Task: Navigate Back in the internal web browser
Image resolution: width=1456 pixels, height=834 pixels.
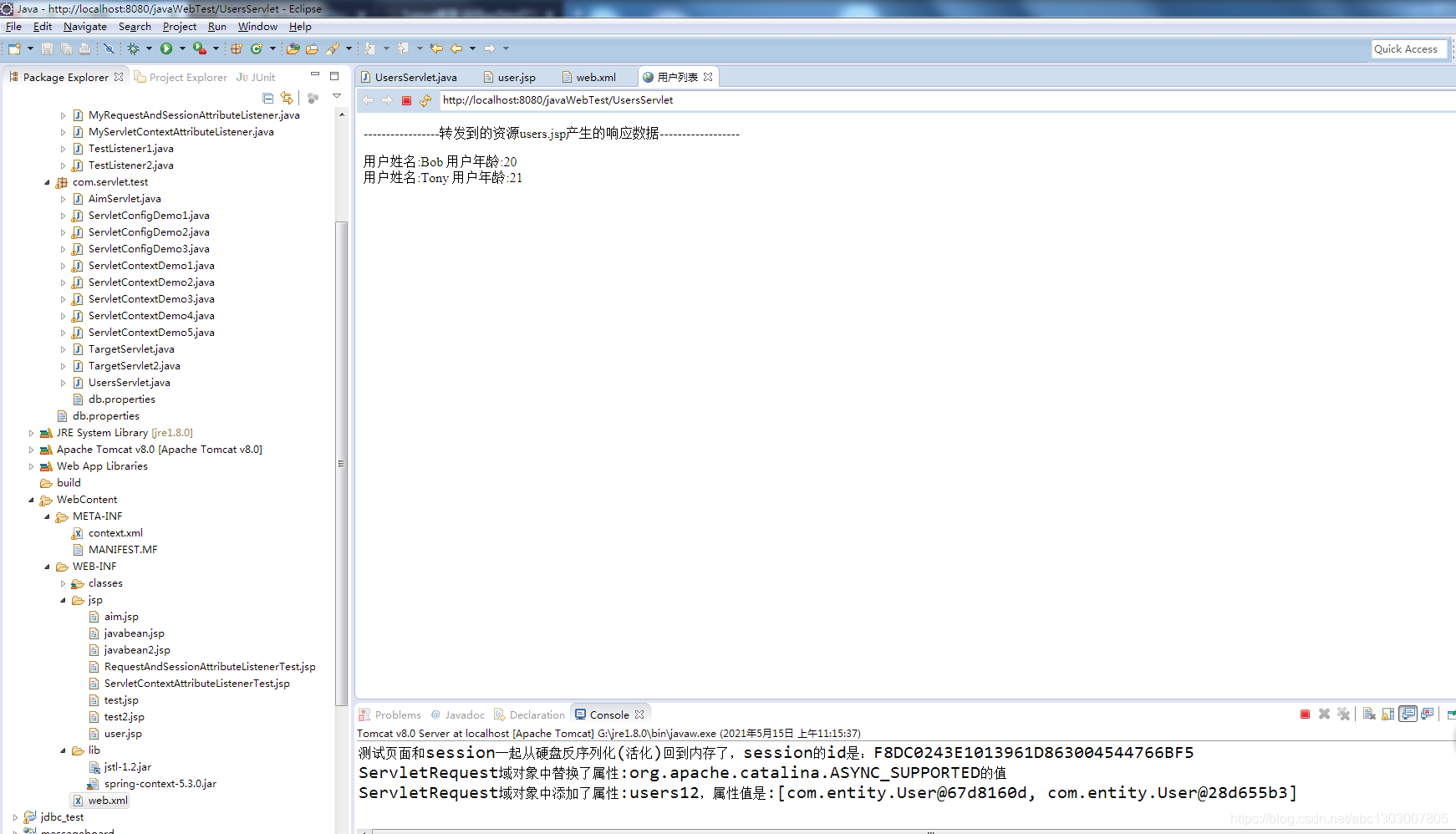Action: (367, 99)
